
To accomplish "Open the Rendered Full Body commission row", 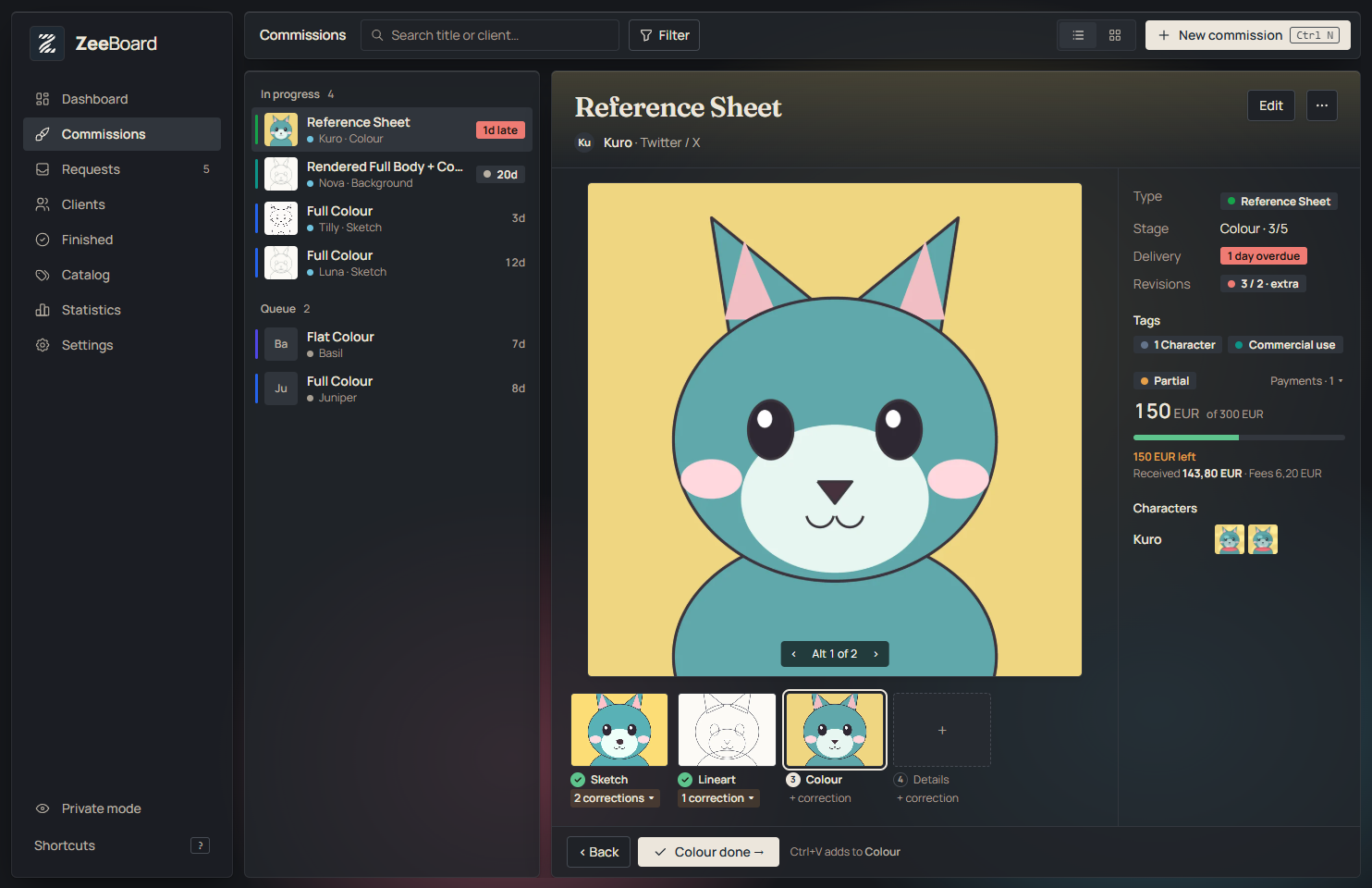I will [x=392, y=174].
